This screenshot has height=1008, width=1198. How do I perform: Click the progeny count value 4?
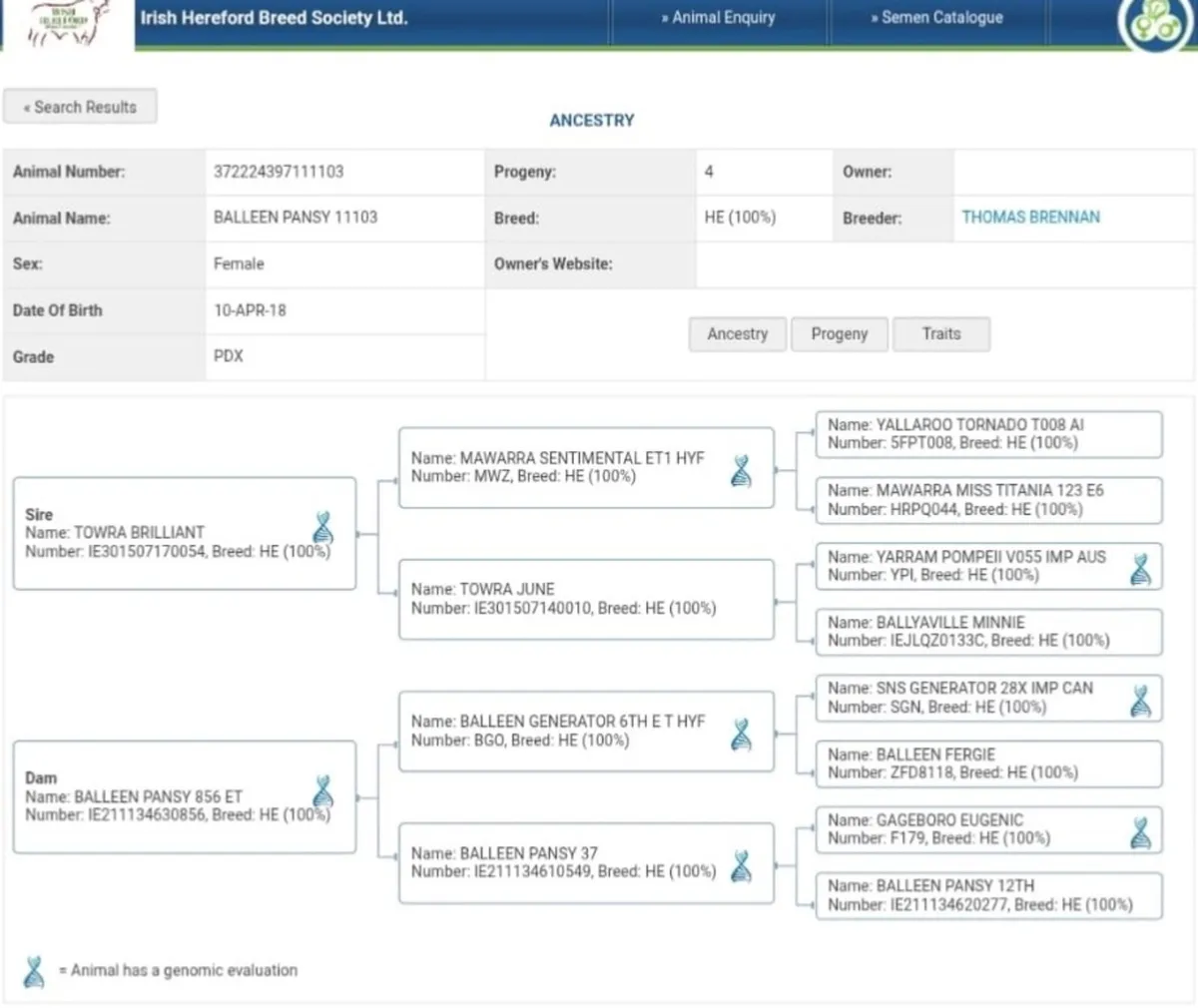[709, 172]
